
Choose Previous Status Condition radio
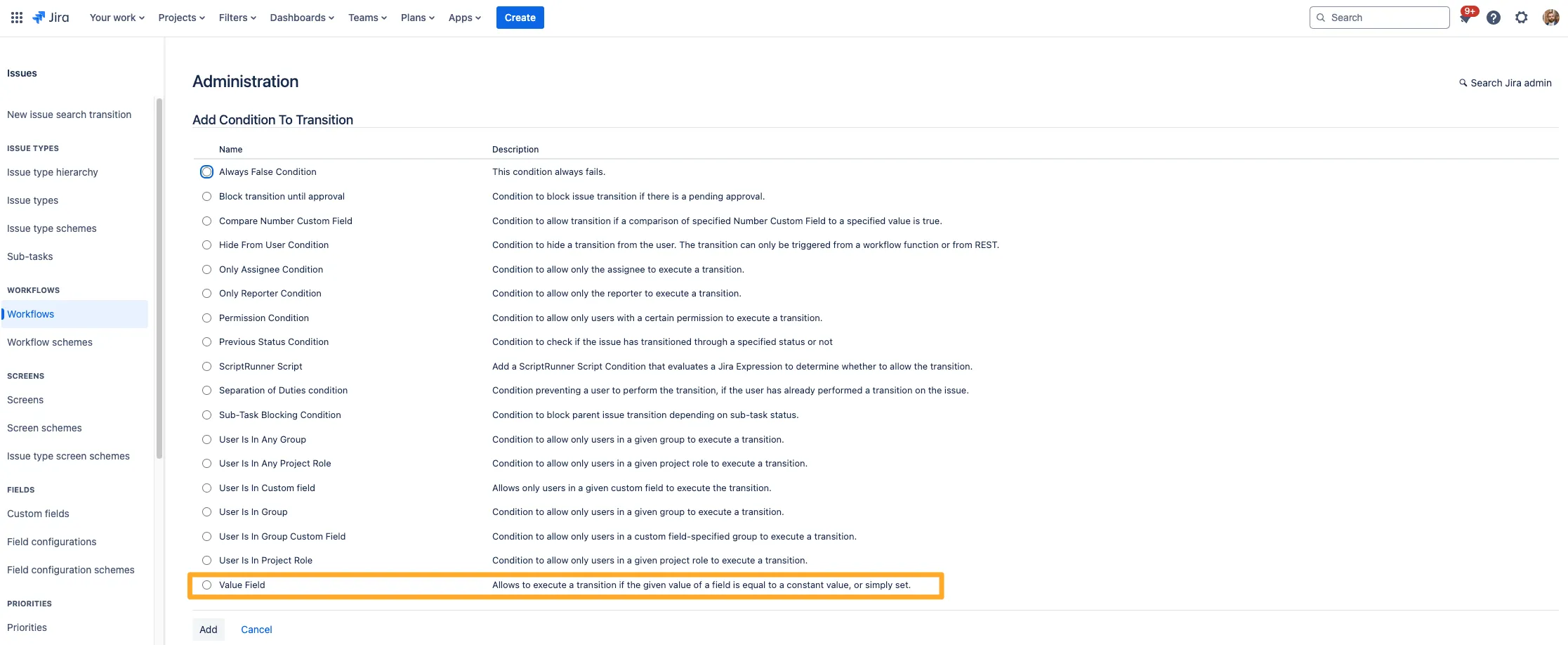pyautogui.click(x=206, y=341)
